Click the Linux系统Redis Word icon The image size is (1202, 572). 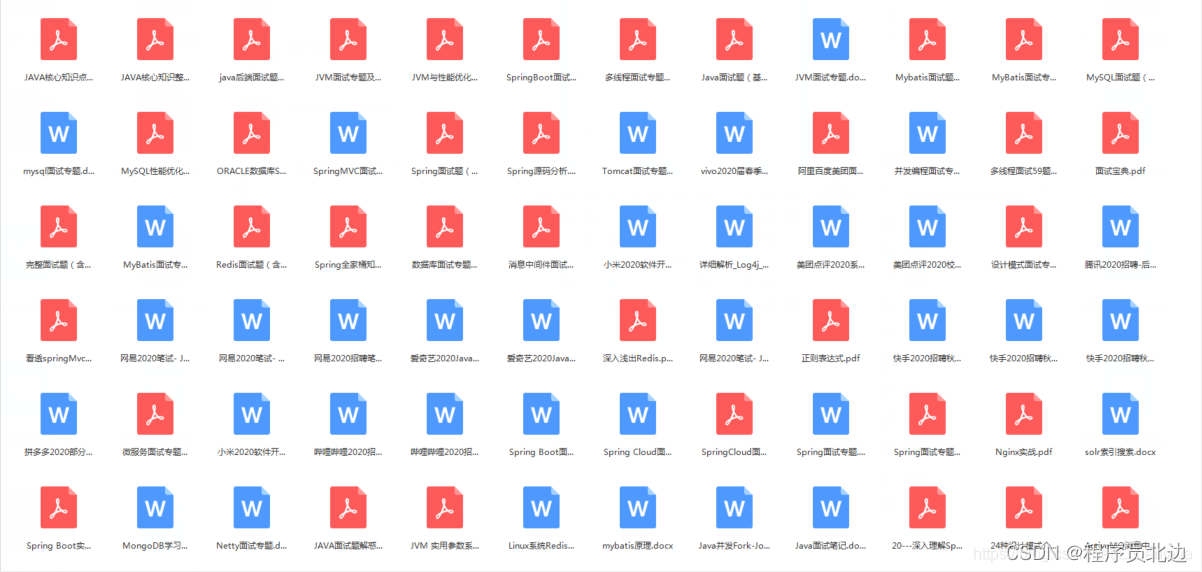(542, 507)
